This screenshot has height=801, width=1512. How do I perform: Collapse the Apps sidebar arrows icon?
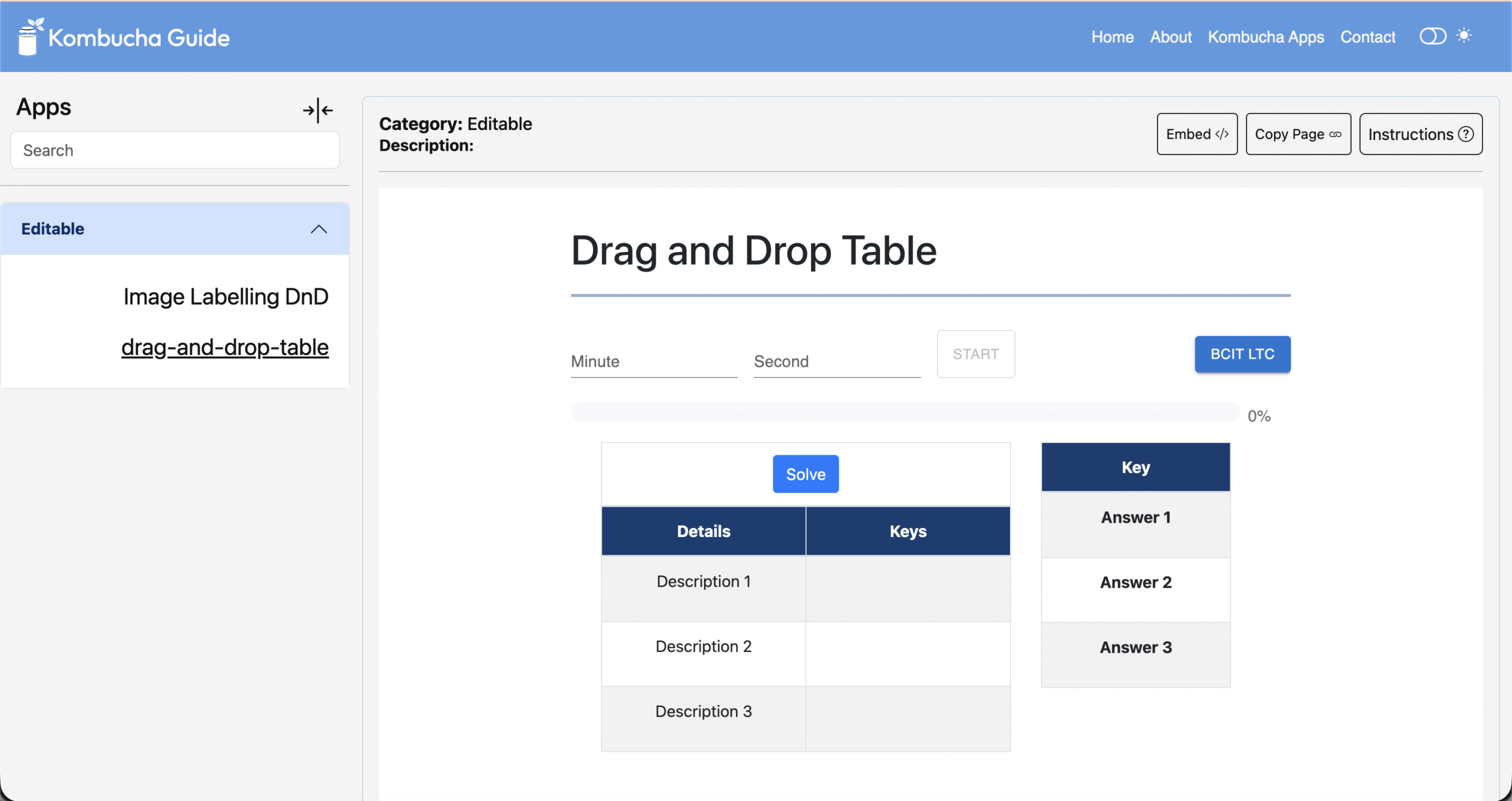click(318, 110)
